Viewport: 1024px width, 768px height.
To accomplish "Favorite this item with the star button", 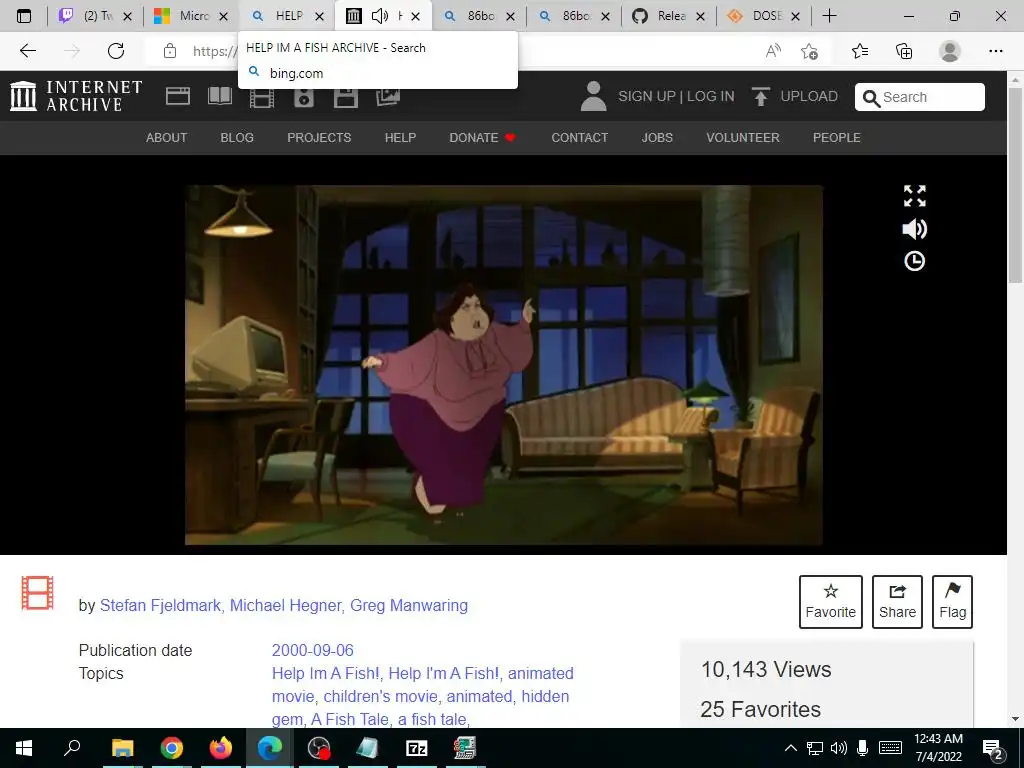I will tap(831, 601).
